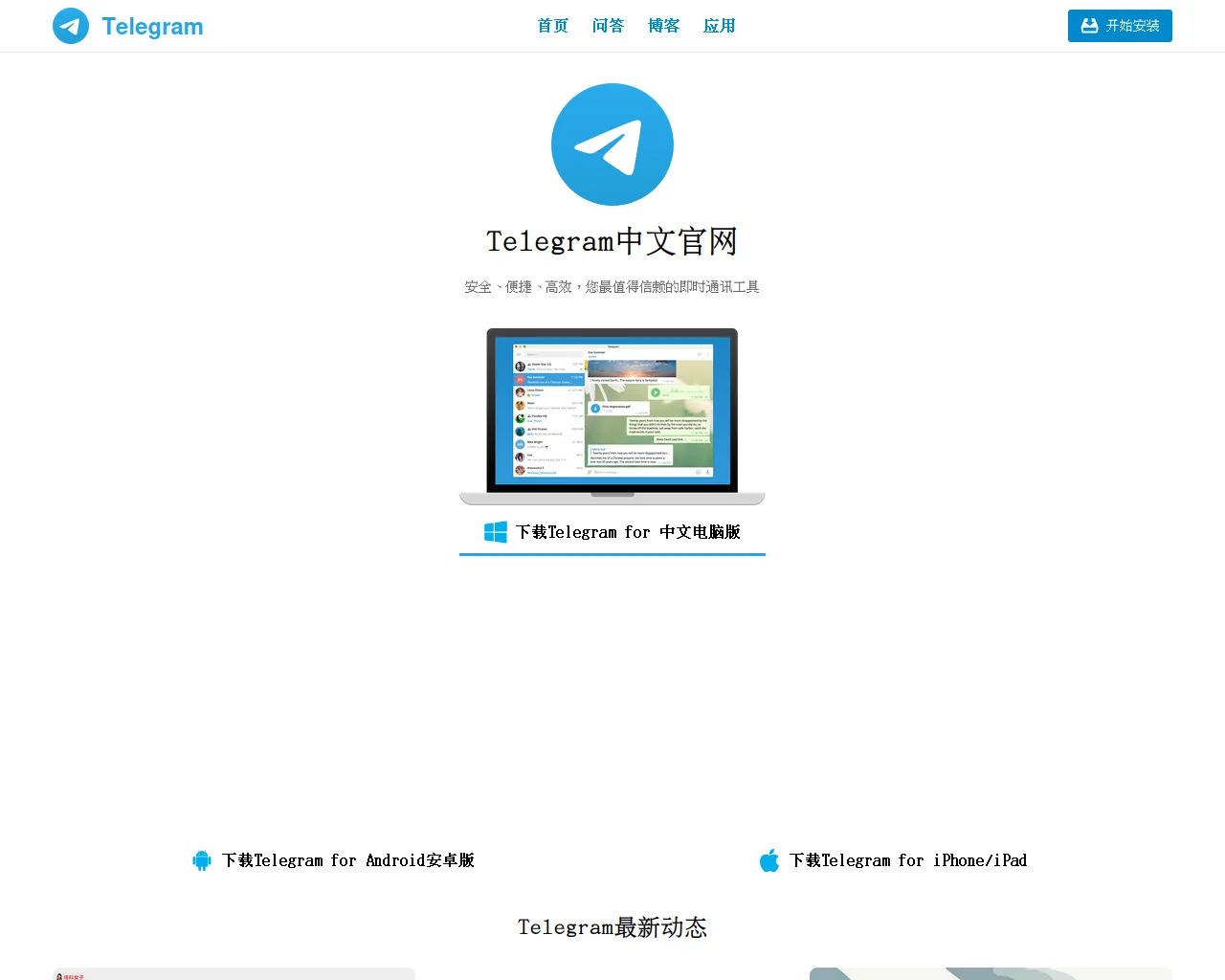Click the Telegram logo icon in header
Screen dimensions: 1225x980
click(71, 26)
